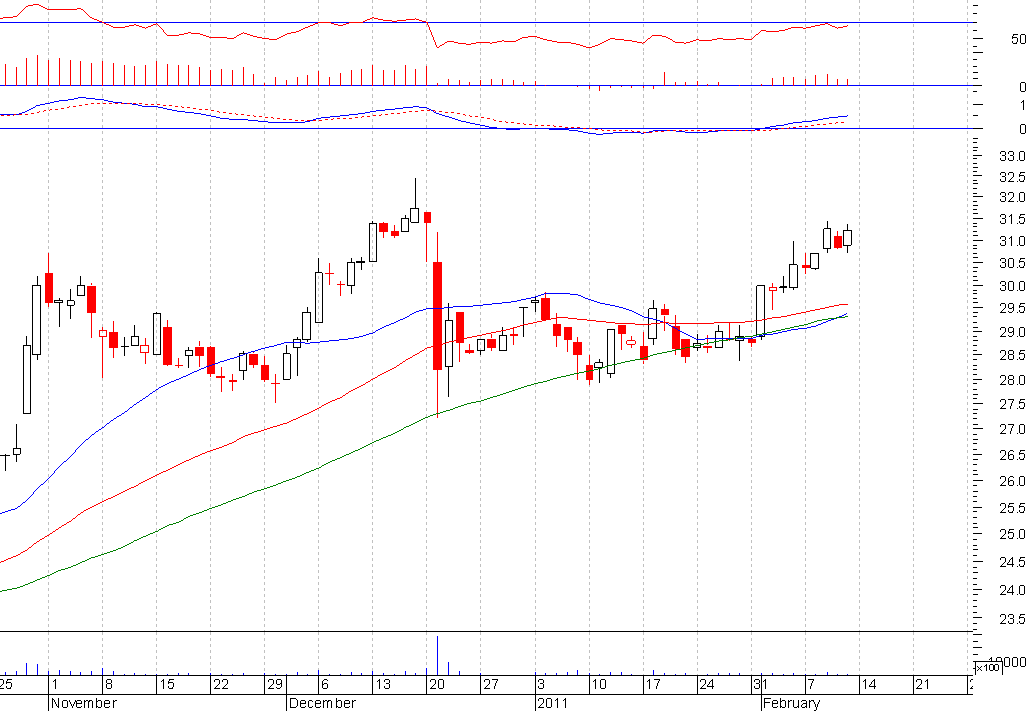Screen dimensions: 1030x711
Task: Click date label 10 in January
Action: 598,684
